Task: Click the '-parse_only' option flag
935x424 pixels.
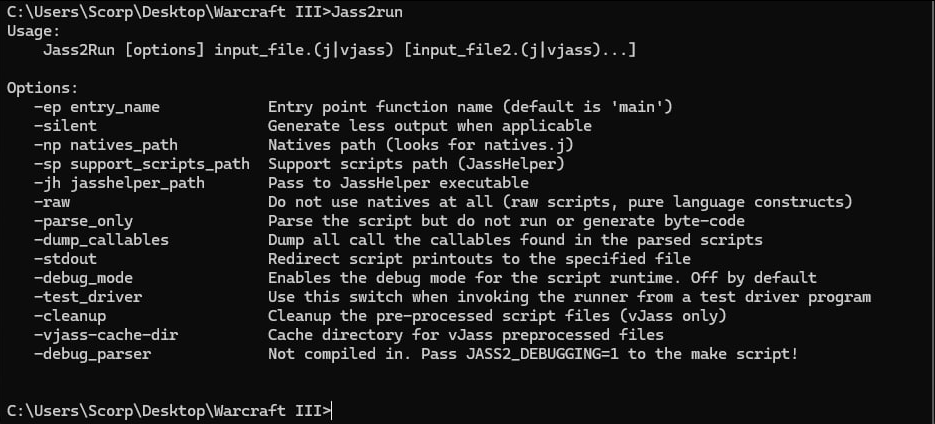Action: [83, 221]
